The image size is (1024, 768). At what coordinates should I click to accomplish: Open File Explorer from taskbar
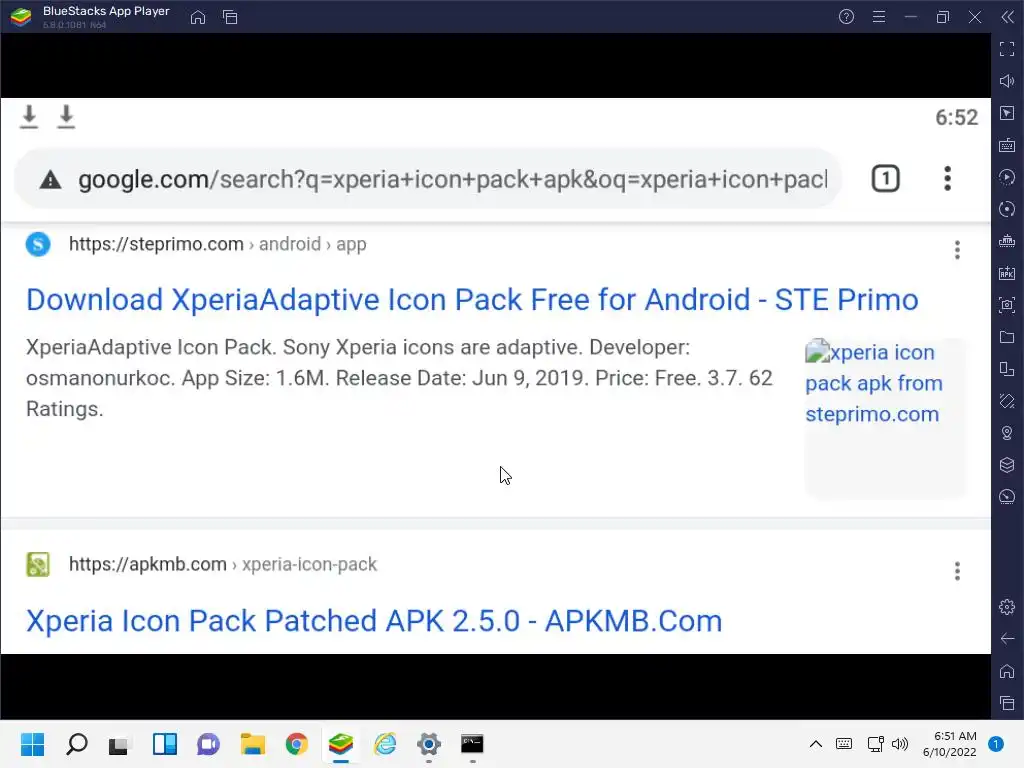253,744
